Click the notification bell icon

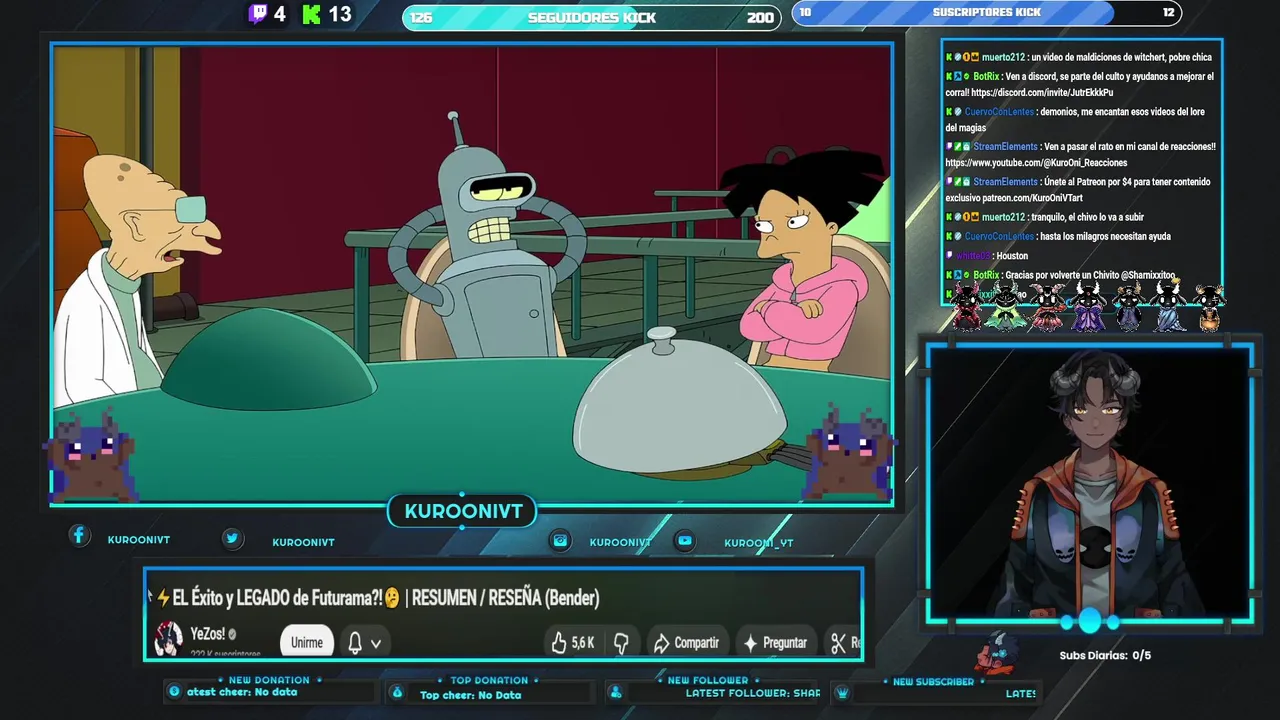[355, 643]
